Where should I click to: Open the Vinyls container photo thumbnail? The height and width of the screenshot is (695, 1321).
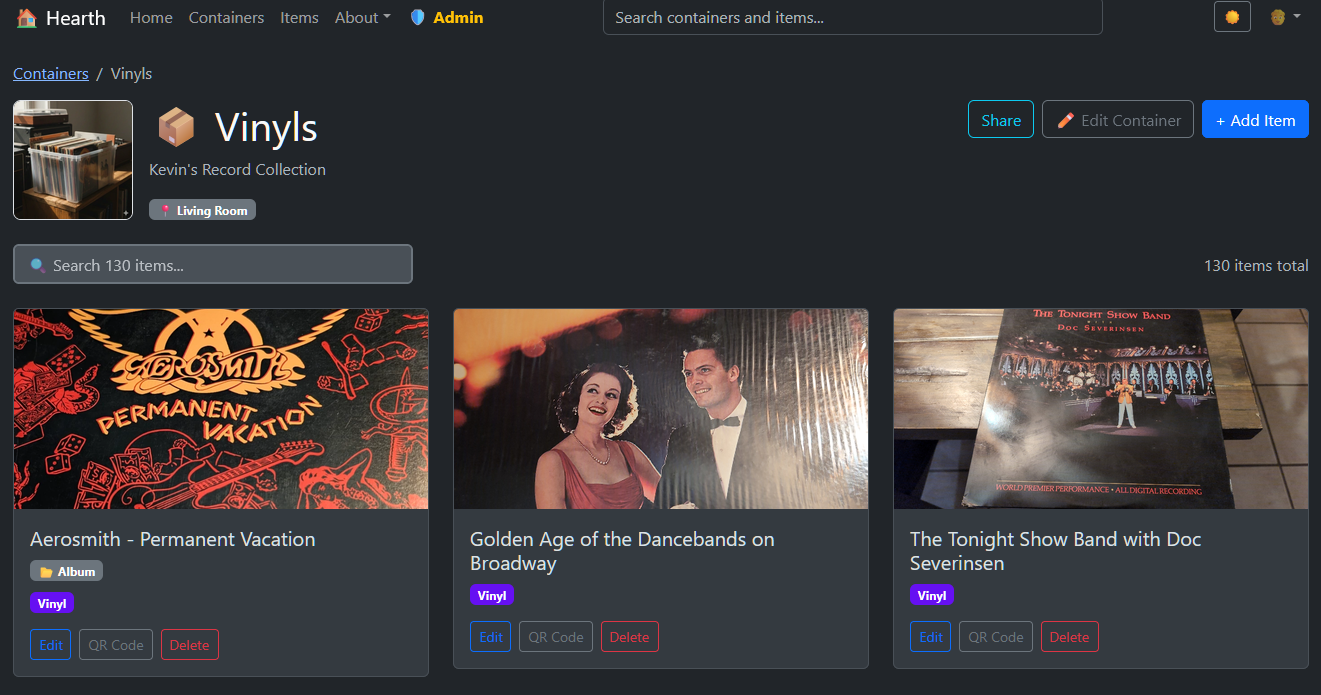point(73,160)
